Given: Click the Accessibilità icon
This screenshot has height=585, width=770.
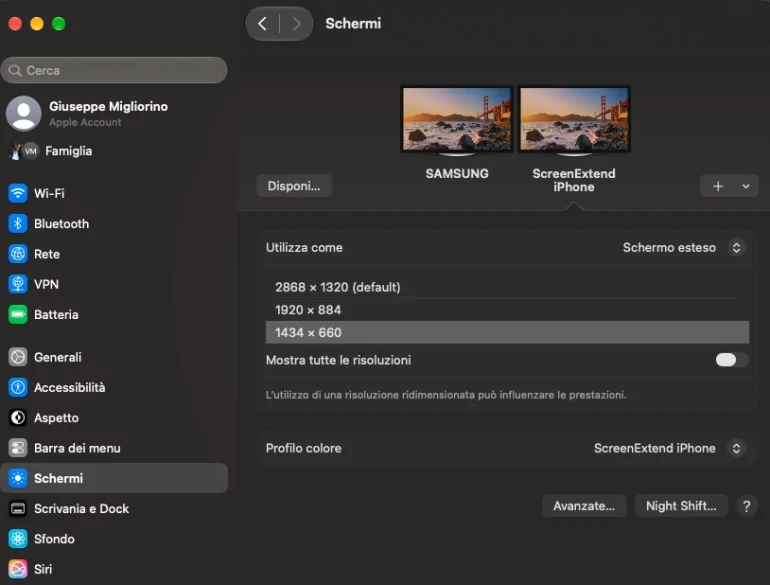Looking at the screenshot, I should click(18, 388).
